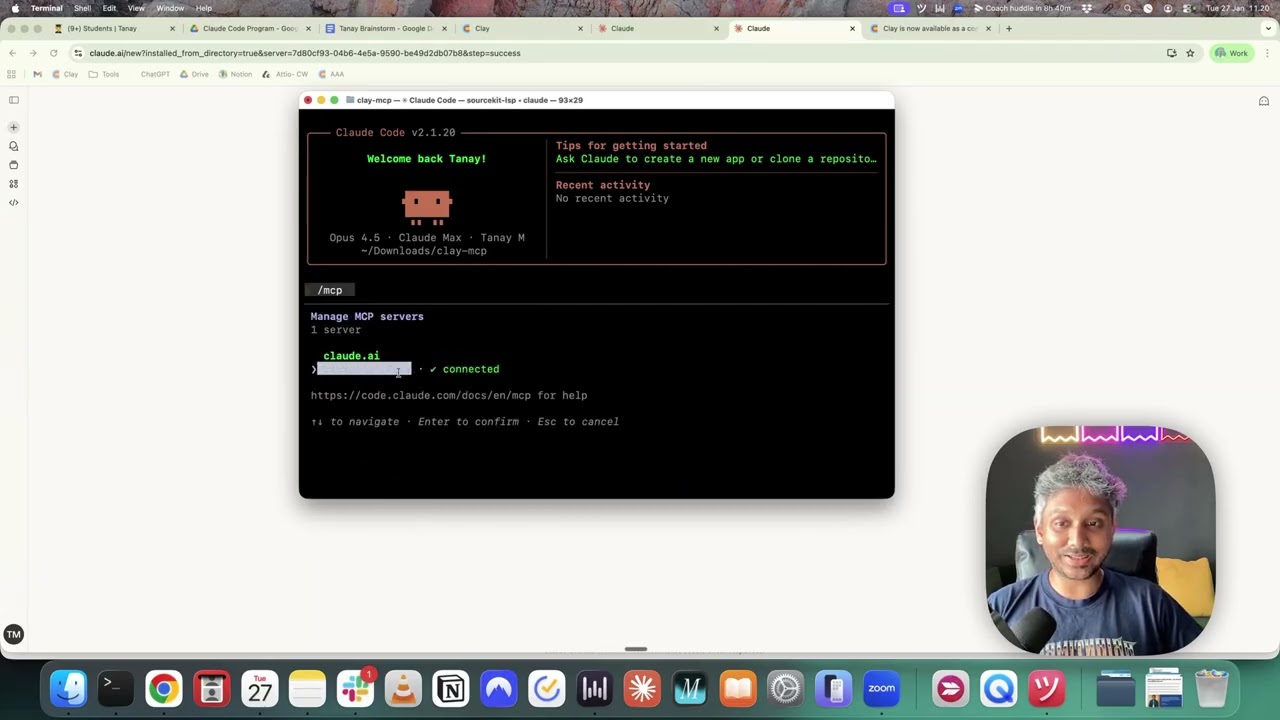Reload the Chrome page
The image size is (1280, 720).
pyautogui.click(x=54, y=53)
